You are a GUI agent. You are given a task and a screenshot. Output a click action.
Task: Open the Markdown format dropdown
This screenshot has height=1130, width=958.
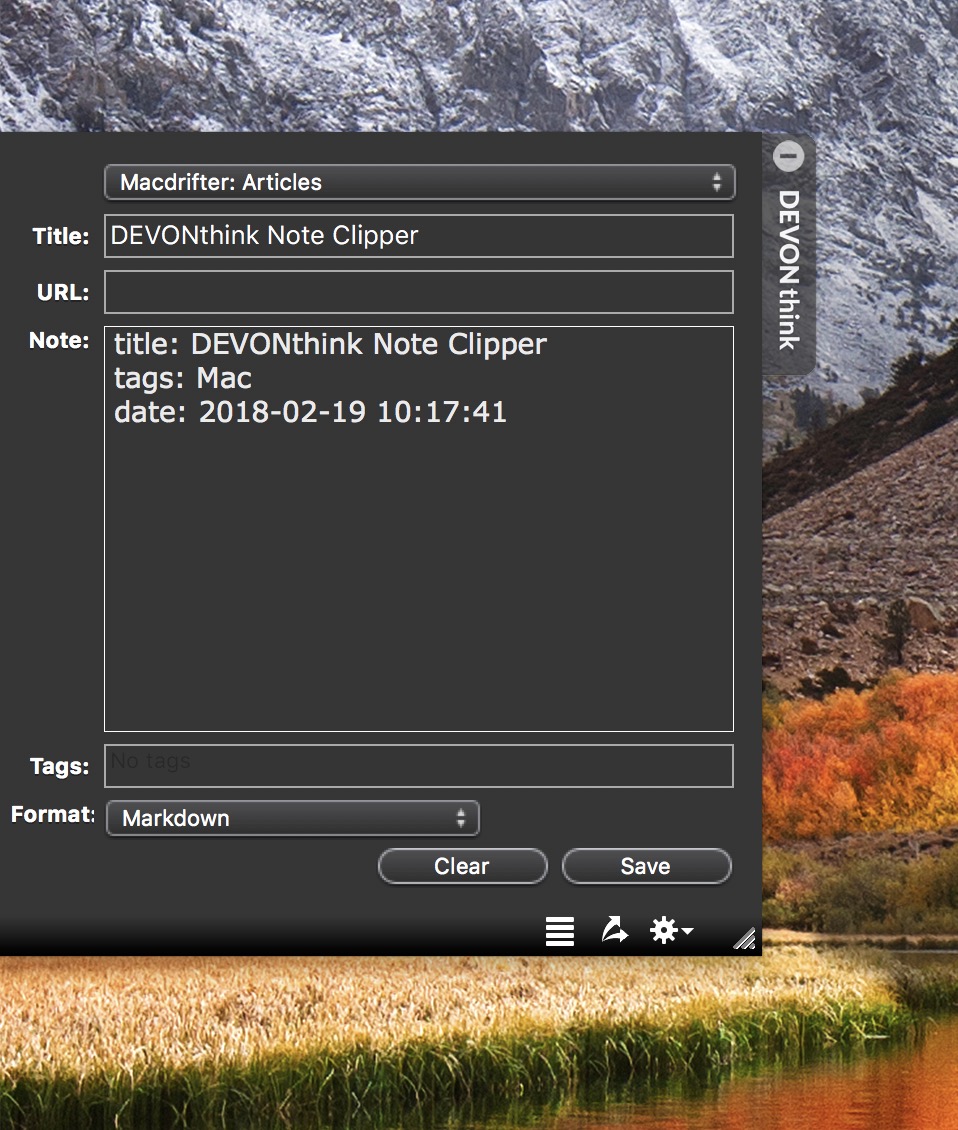tap(293, 818)
